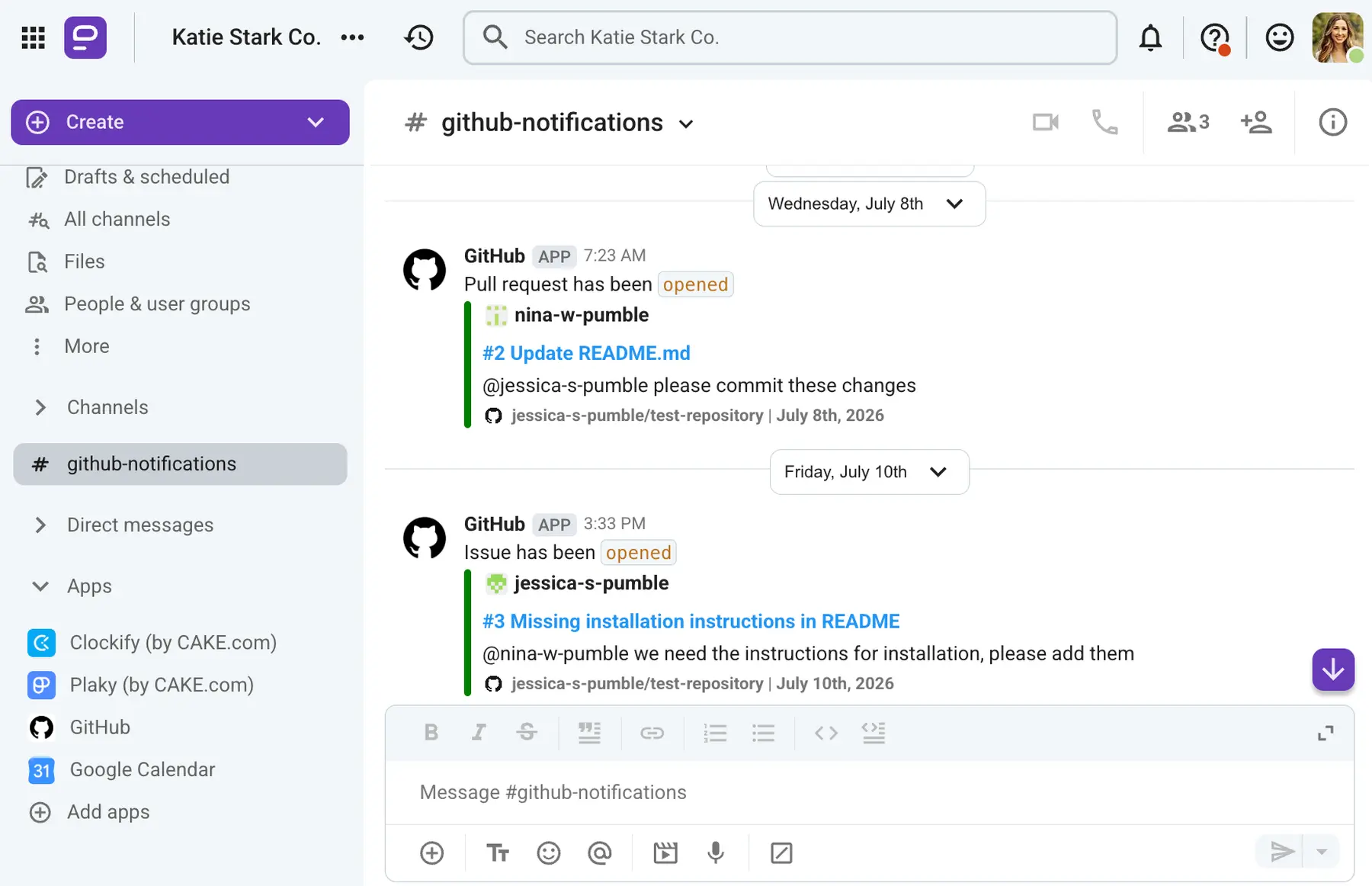Open jessica-s-pumble/test-repository under July 10th message
The image size is (1372, 886).
click(637, 684)
